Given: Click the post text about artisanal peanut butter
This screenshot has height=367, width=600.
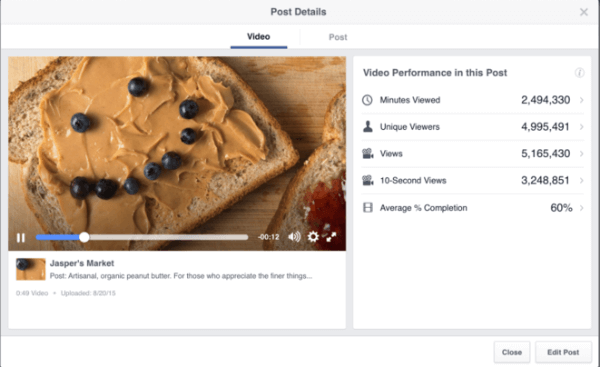Looking at the screenshot, I should pos(181,276).
